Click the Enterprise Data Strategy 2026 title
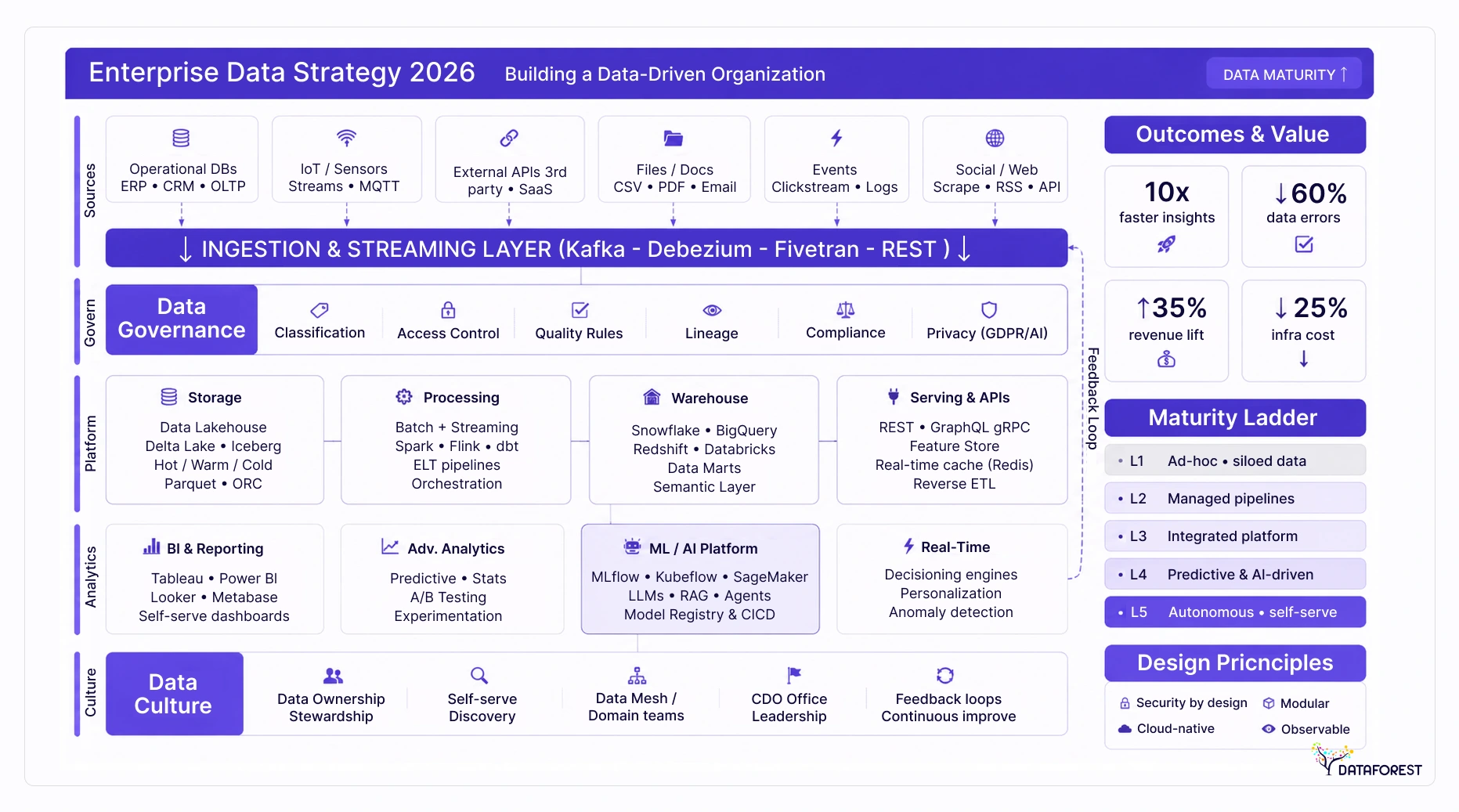 (282, 73)
